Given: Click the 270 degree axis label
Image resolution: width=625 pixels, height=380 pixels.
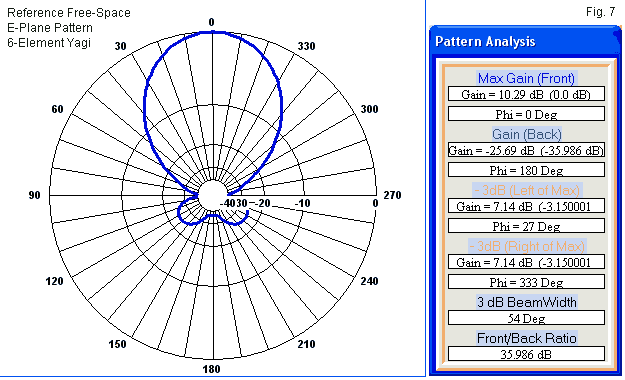Looking at the screenshot, I should click(392, 195).
